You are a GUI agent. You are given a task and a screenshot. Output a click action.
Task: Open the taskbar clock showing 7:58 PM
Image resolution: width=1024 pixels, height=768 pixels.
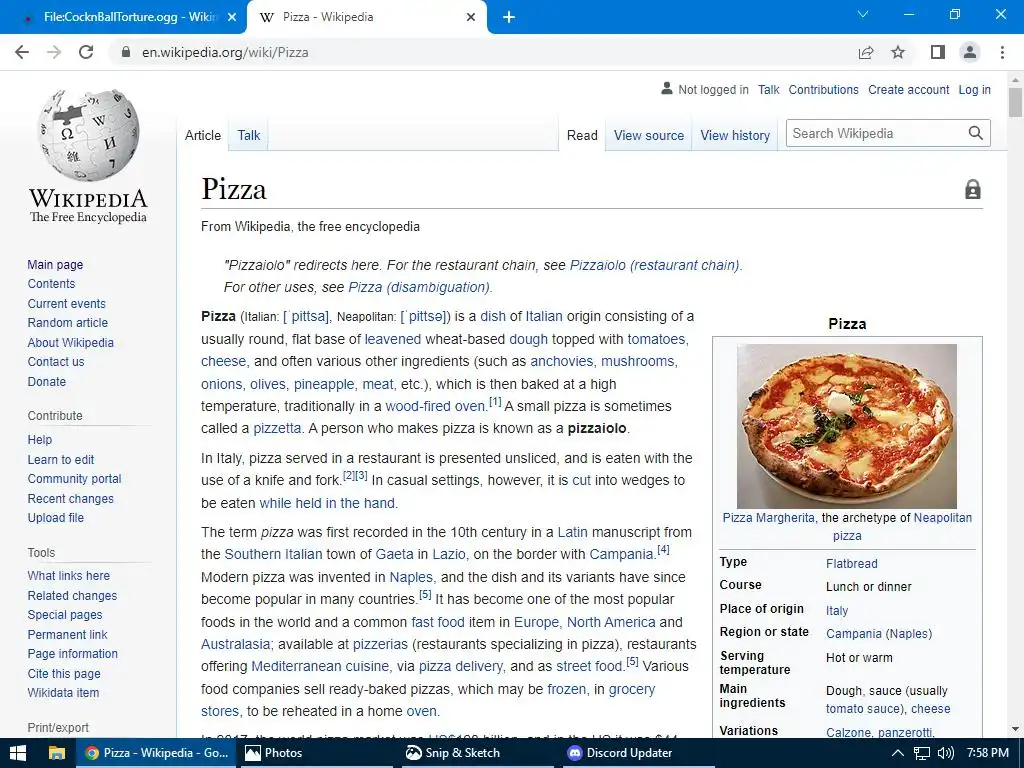(987, 753)
